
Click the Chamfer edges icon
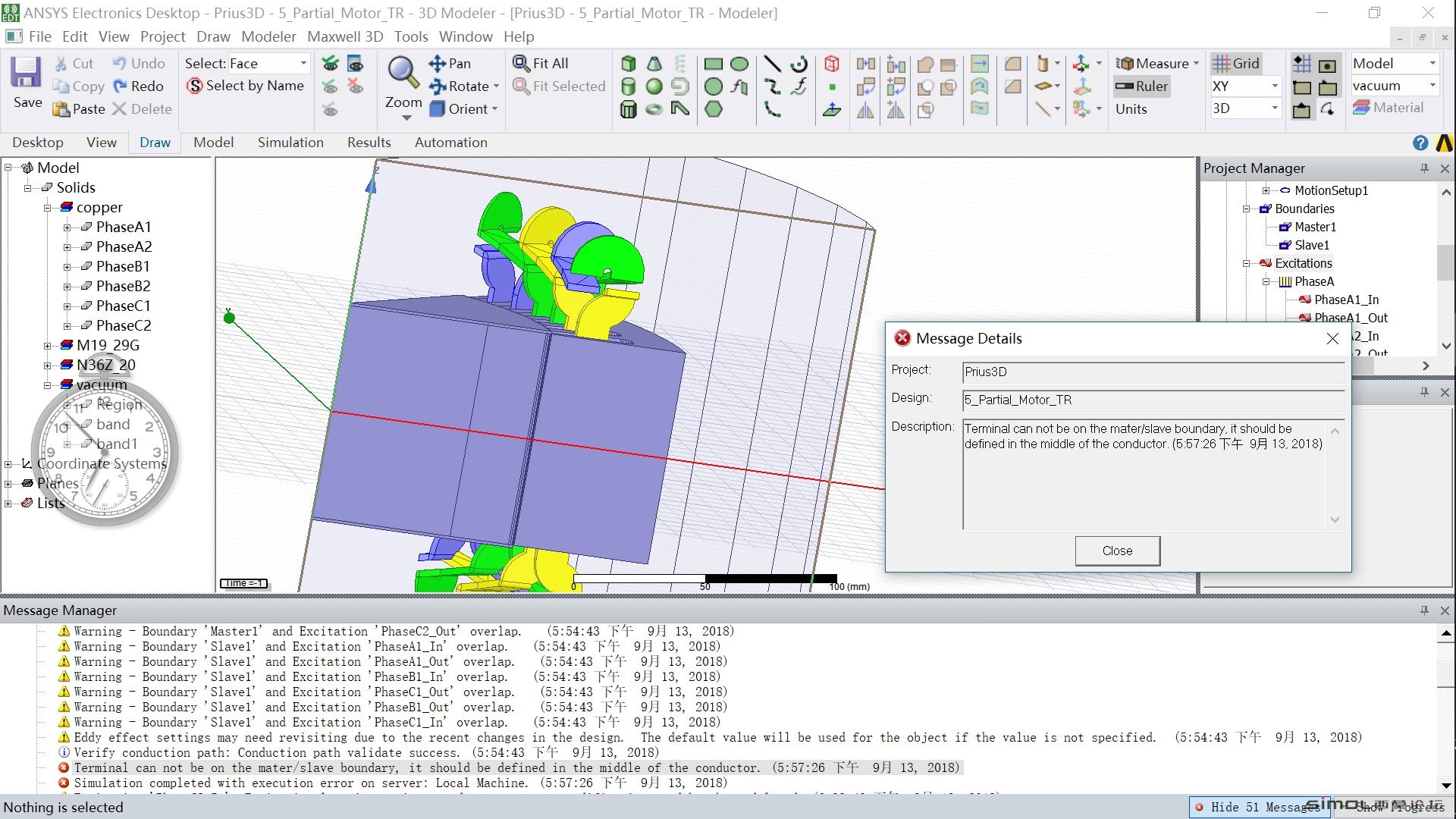pyautogui.click(x=1012, y=86)
